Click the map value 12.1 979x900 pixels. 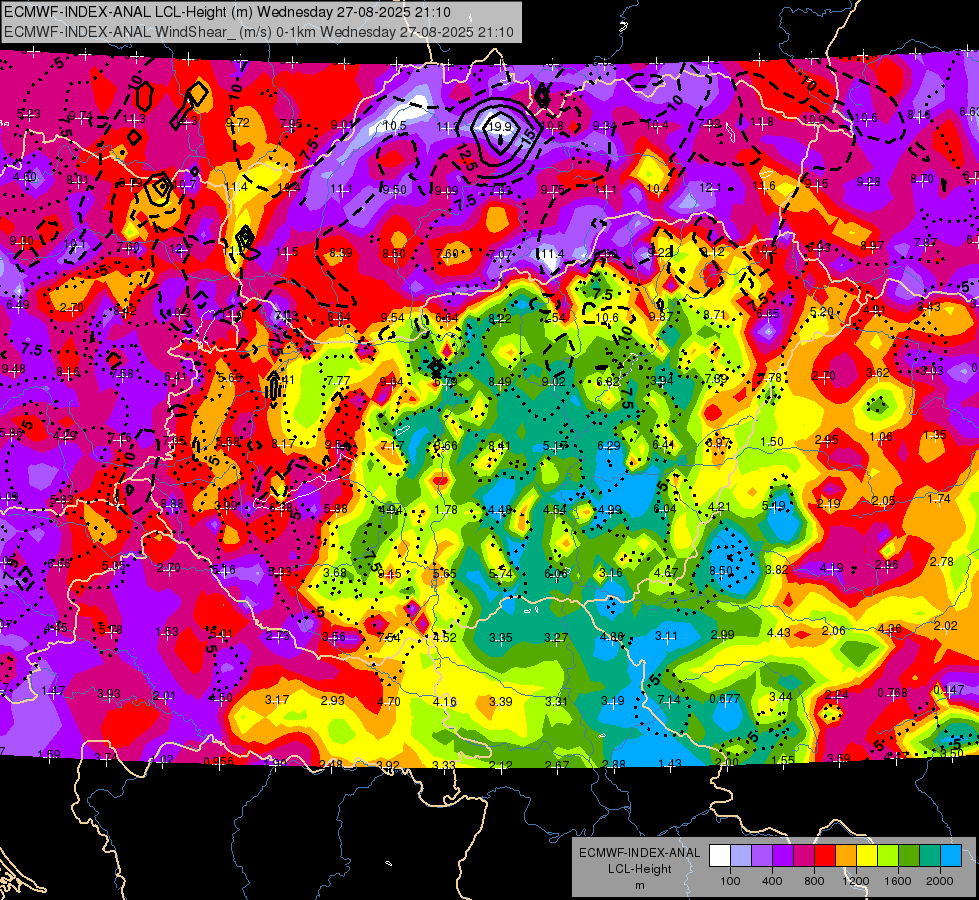coord(710,187)
